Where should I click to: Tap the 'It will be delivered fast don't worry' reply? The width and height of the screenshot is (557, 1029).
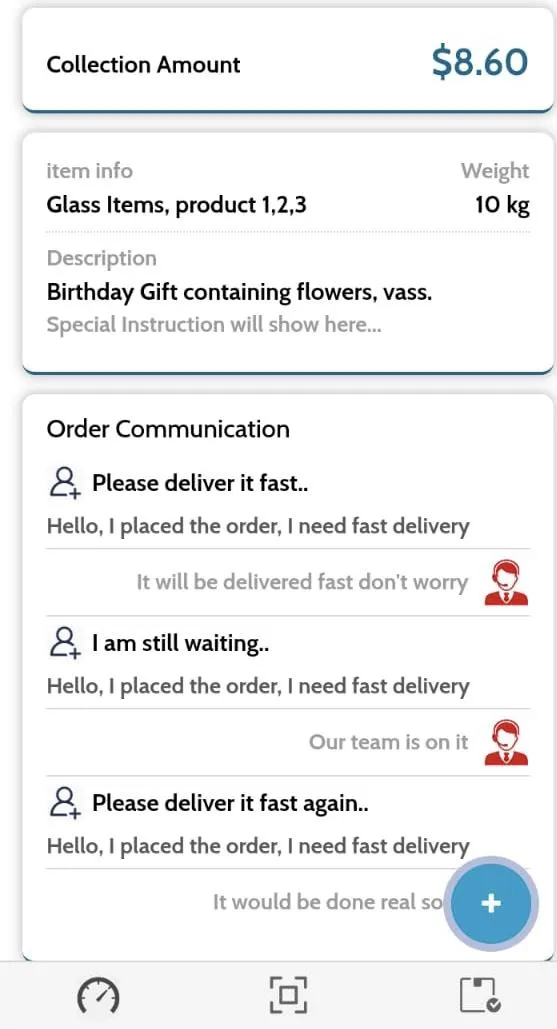[x=302, y=582]
